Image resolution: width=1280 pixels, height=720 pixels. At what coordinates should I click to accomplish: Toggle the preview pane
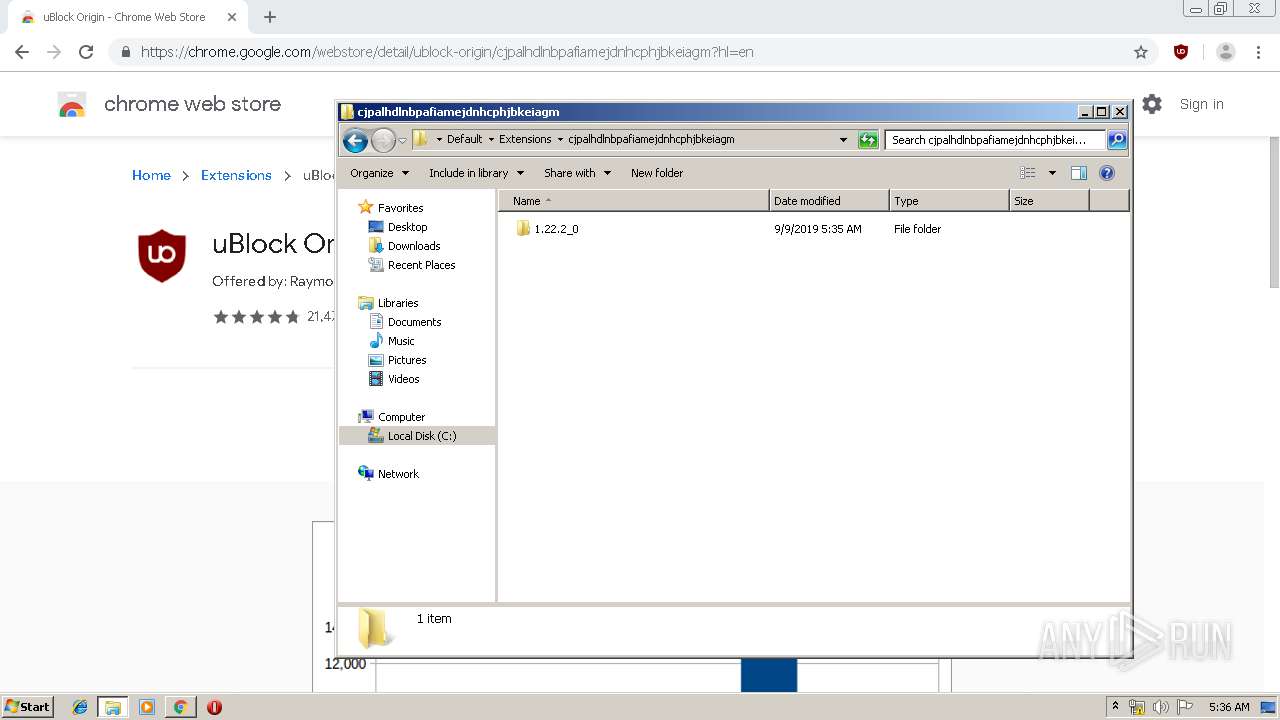(x=1079, y=173)
